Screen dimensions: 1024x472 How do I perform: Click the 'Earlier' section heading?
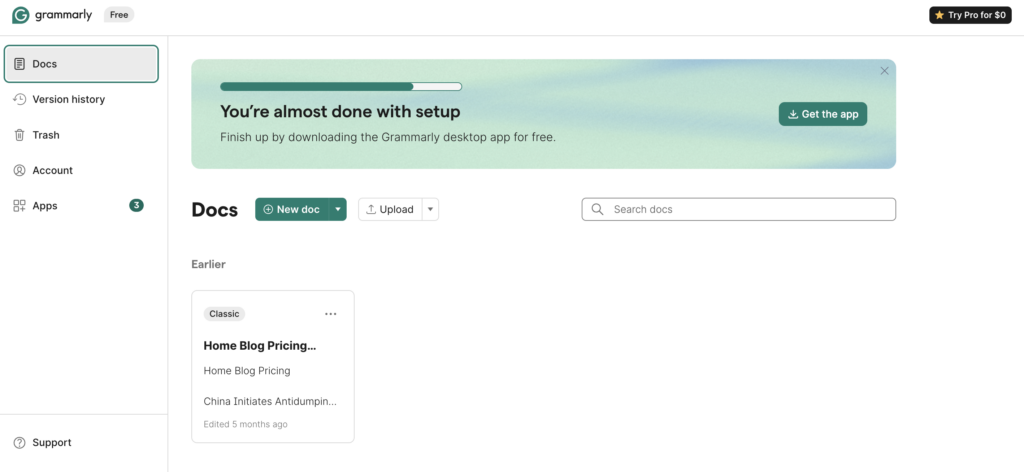click(208, 264)
